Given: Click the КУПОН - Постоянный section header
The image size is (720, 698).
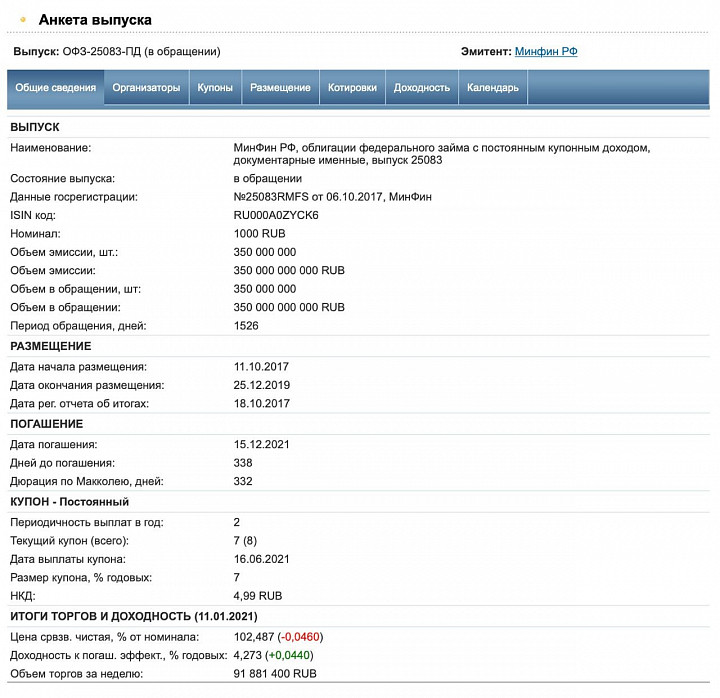Looking at the screenshot, I should (69, 501).
